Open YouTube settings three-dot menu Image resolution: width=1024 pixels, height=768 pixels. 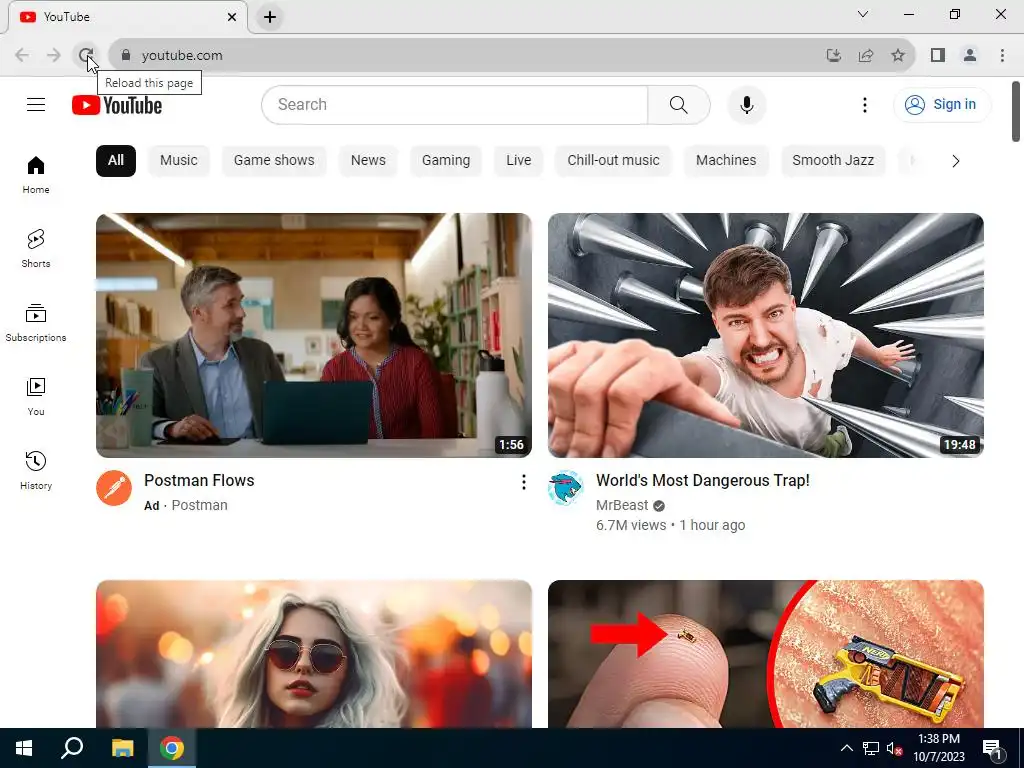coord(865,104)
